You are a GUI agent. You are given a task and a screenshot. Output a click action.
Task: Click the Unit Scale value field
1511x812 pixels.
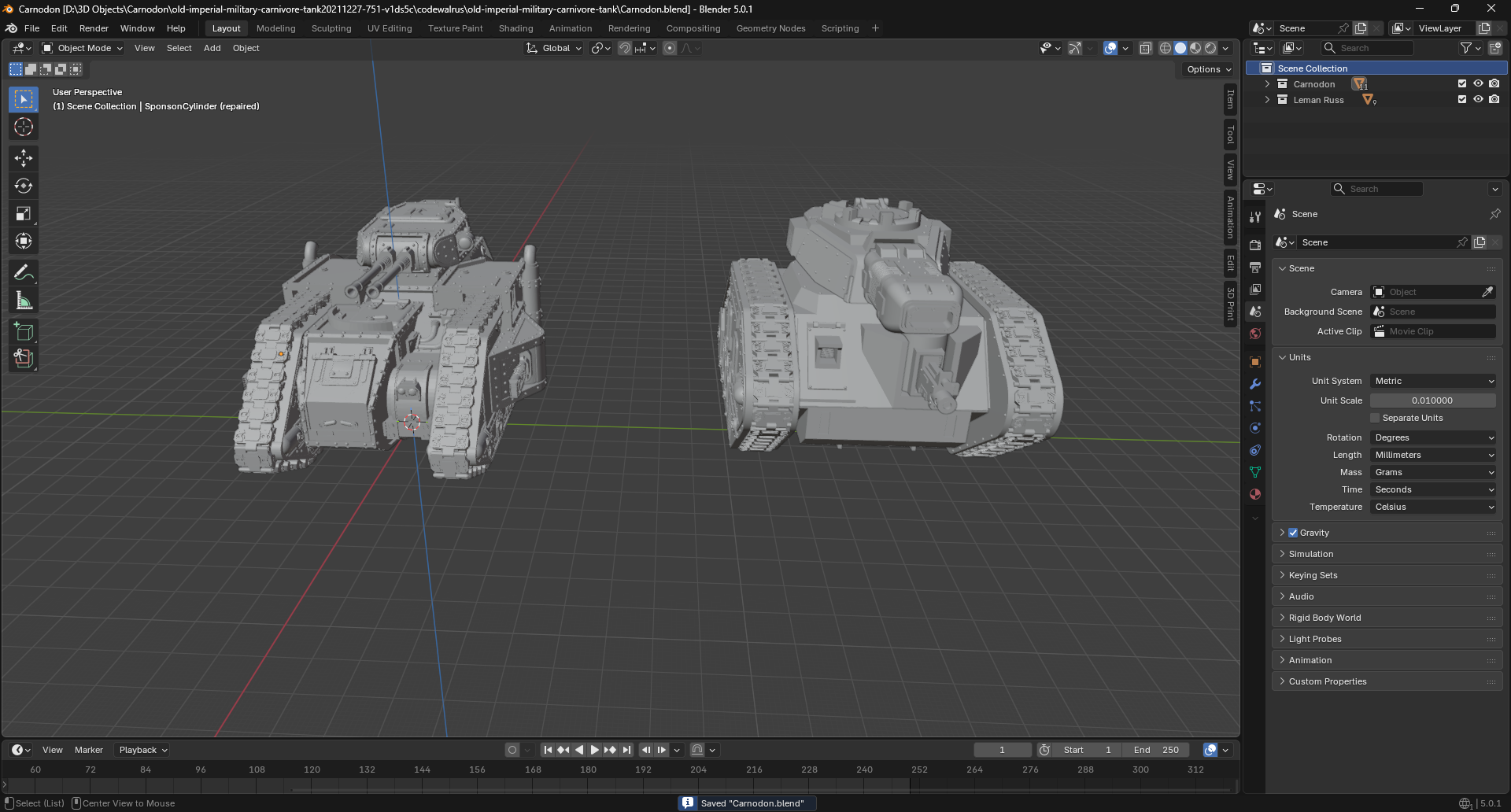pyautogui.click(x=1432, y=400)
